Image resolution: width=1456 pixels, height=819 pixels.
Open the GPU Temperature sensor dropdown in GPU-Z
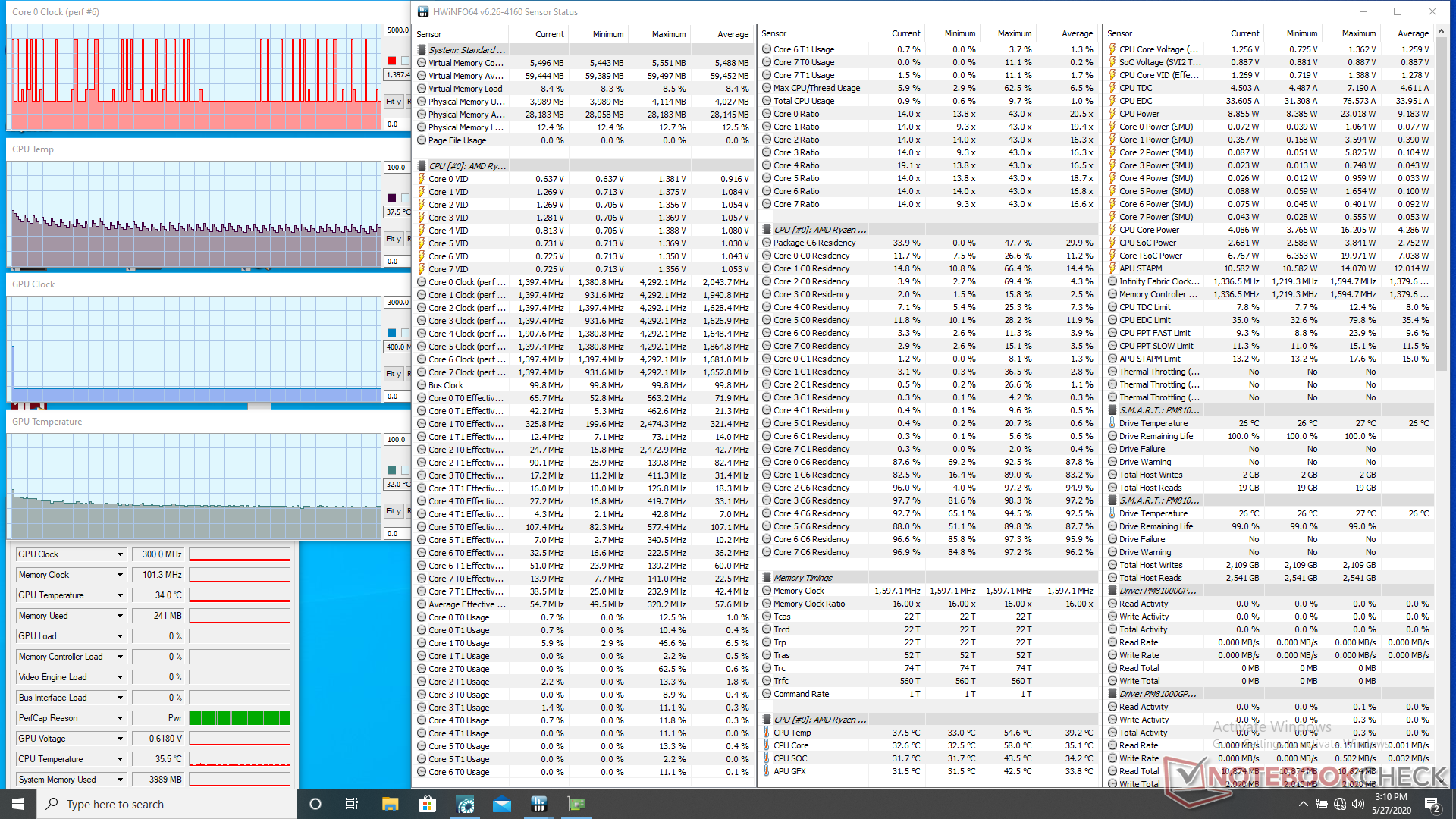point(120,595)
